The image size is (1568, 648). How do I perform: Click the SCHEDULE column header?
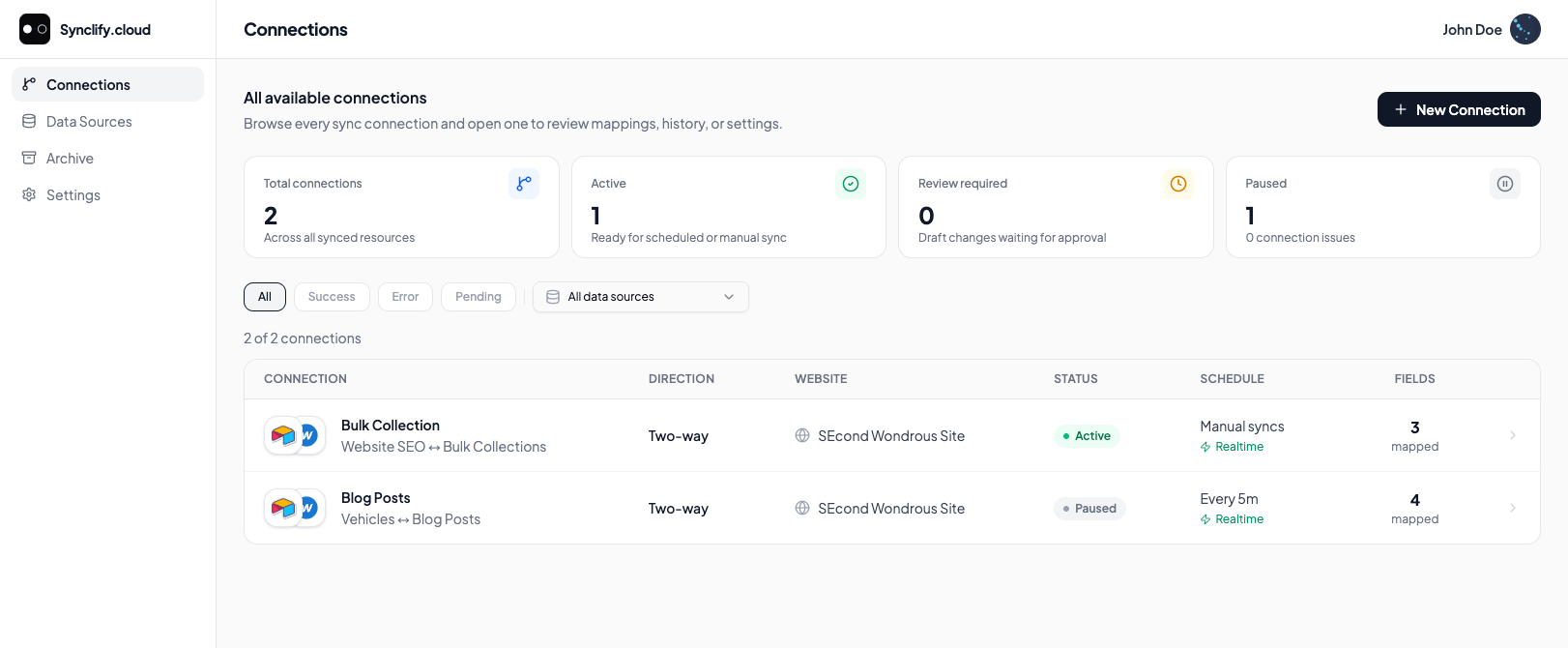tap(1233, 379)
